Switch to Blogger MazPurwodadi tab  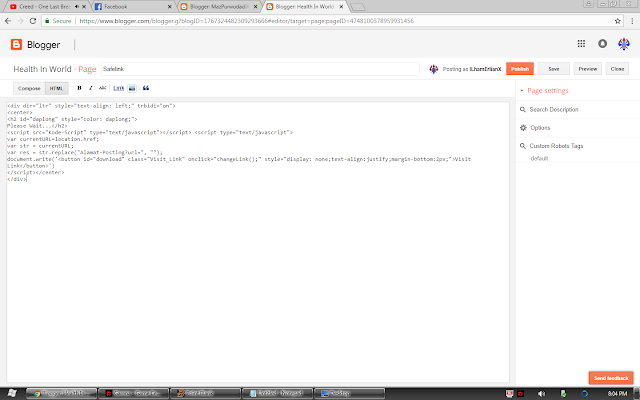click(x=218, y=7)
